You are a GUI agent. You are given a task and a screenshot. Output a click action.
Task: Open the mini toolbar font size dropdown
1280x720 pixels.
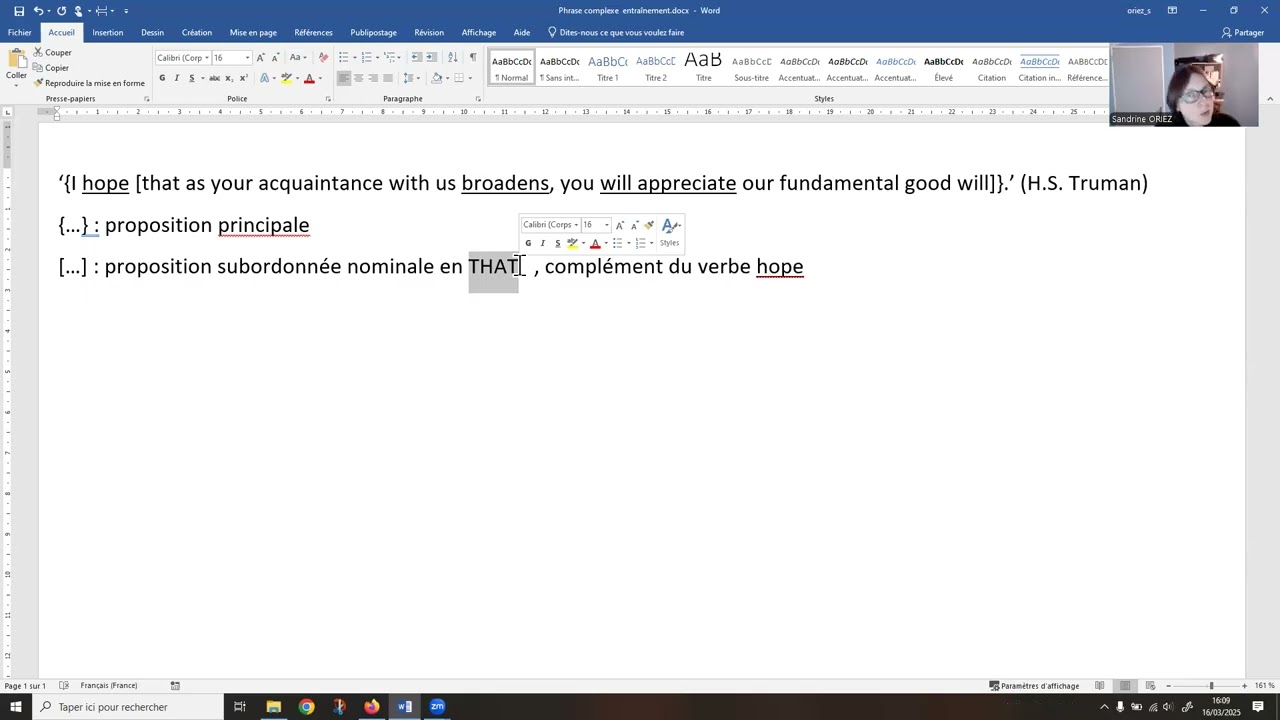606,225
